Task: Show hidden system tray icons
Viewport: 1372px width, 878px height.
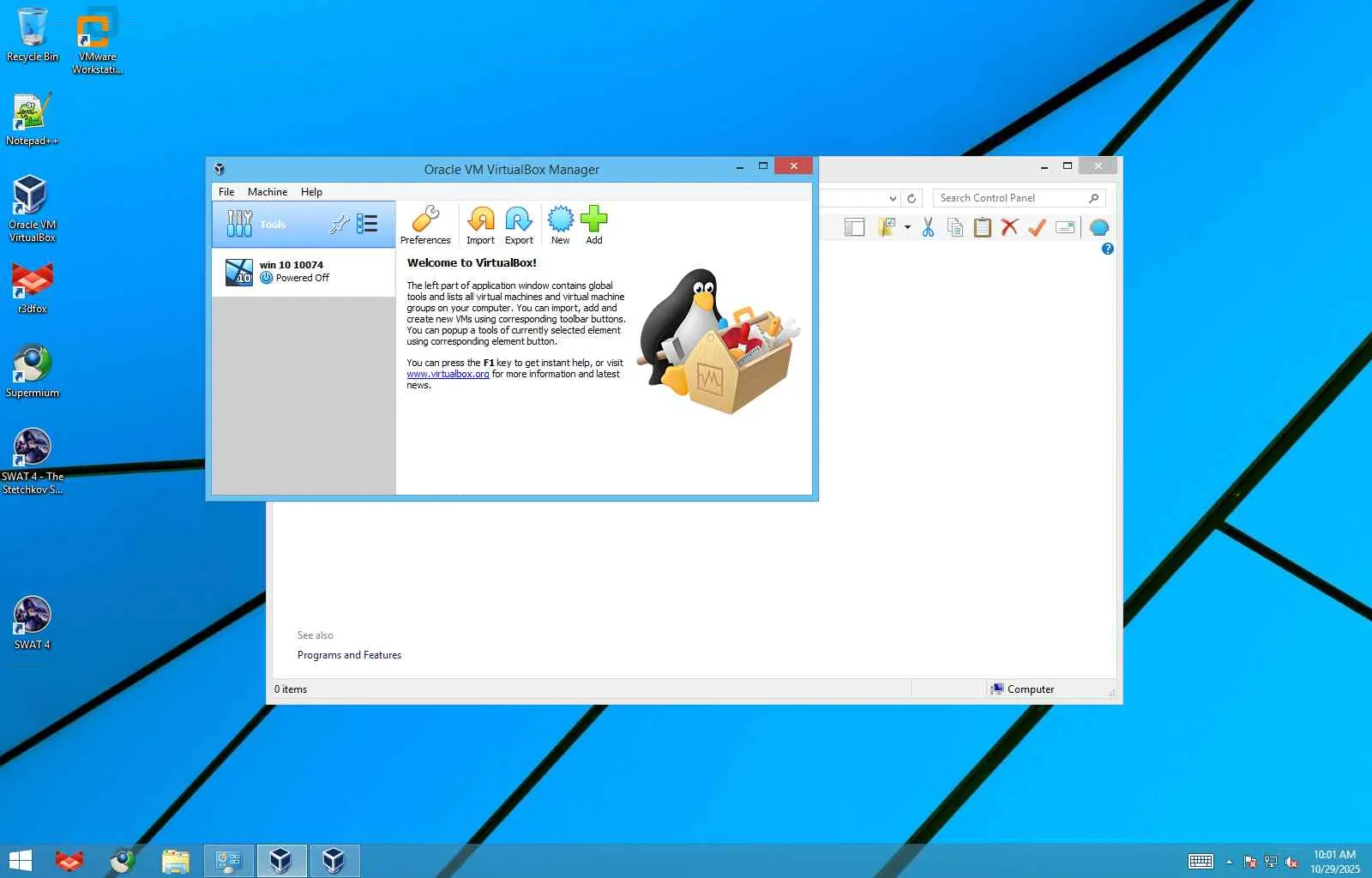Action: pos(1229,862)
